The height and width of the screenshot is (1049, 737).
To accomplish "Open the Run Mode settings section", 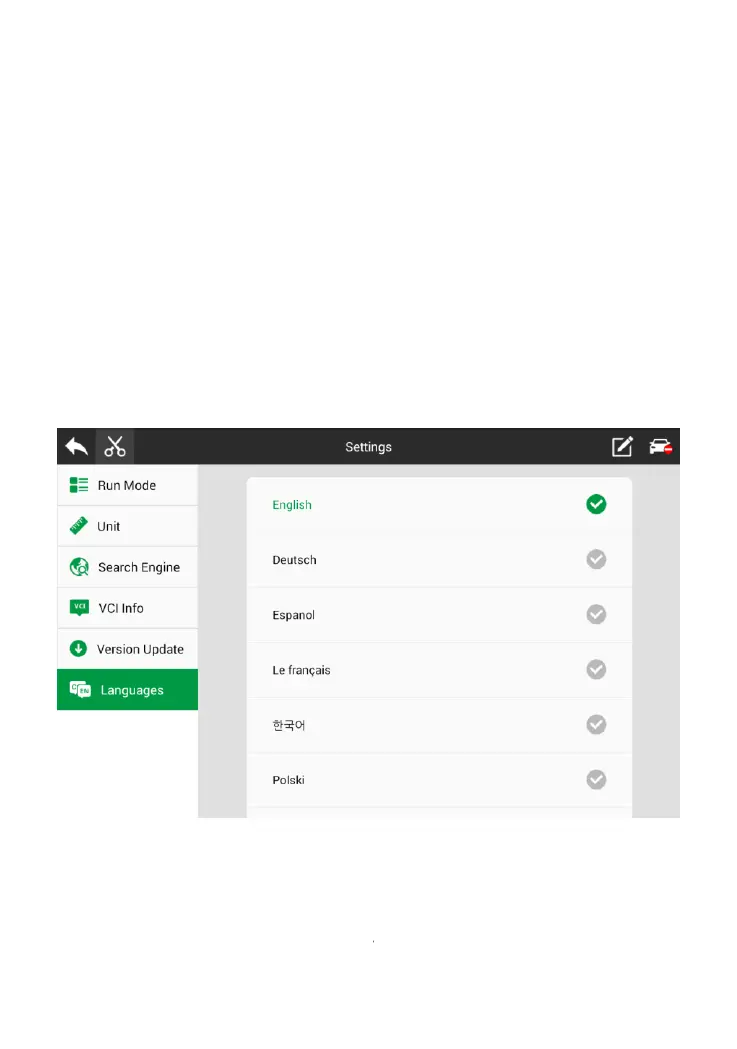I will point(127,485).
